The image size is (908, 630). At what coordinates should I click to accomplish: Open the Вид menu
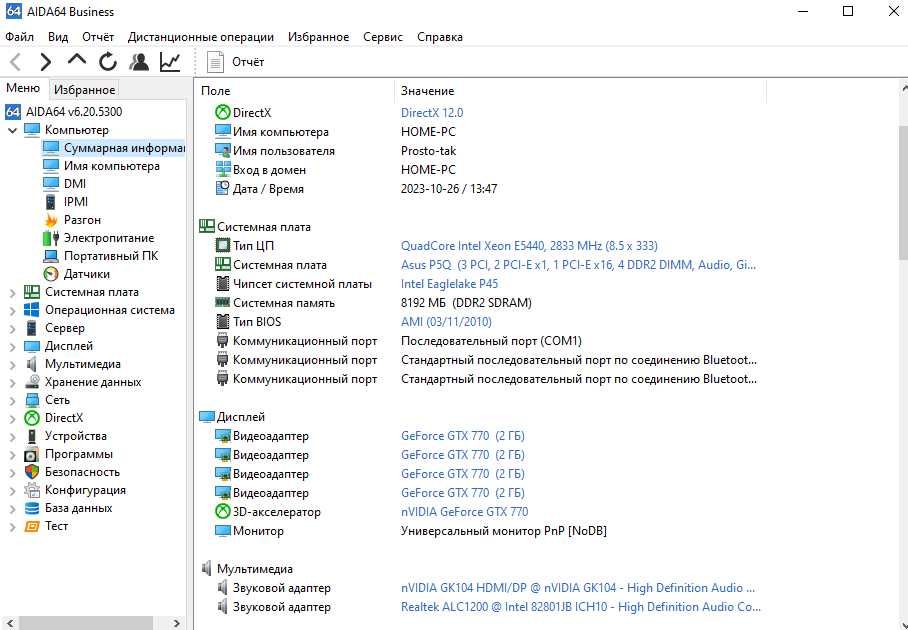[x=58, y=36]
